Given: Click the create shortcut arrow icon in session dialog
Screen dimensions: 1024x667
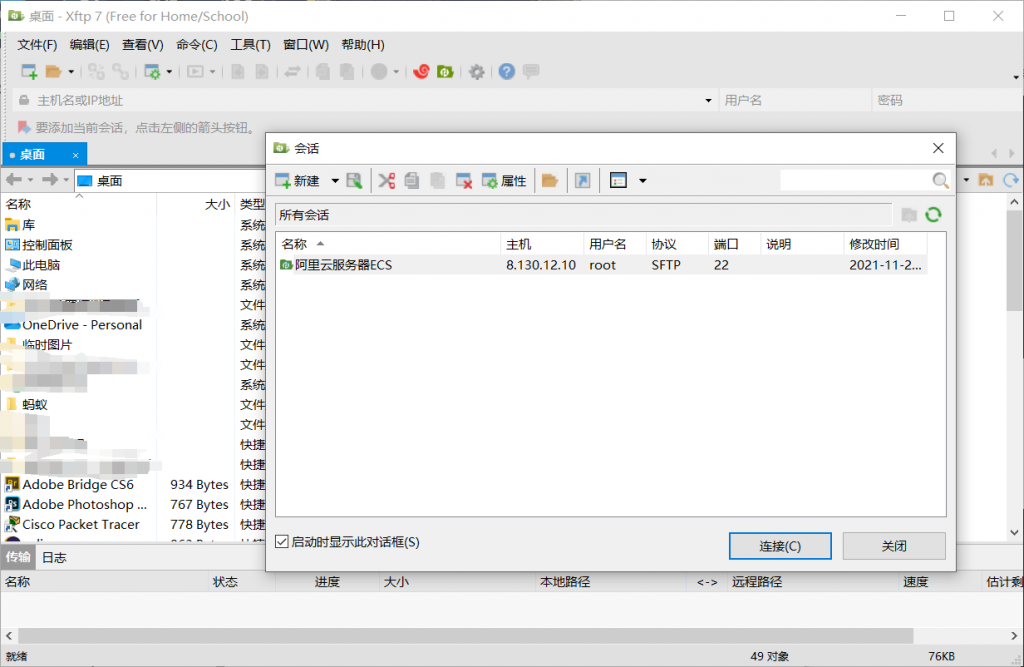Looking at the screenshot, I should pos(583,181).
